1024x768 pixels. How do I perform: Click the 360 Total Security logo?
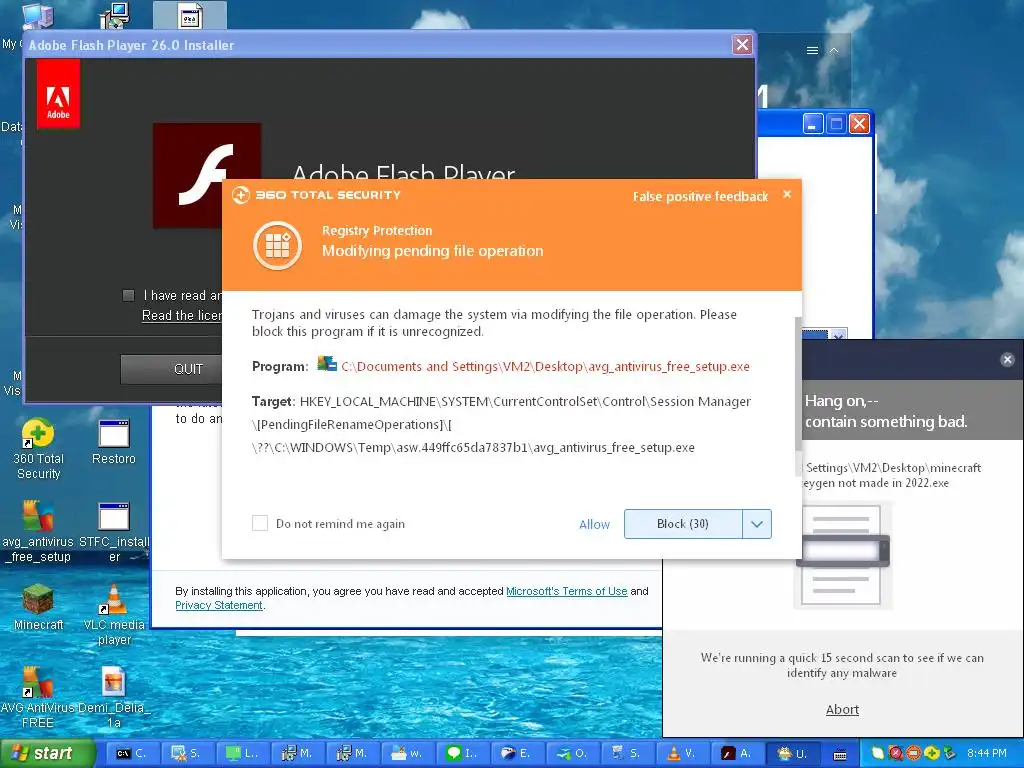[316, 195]
